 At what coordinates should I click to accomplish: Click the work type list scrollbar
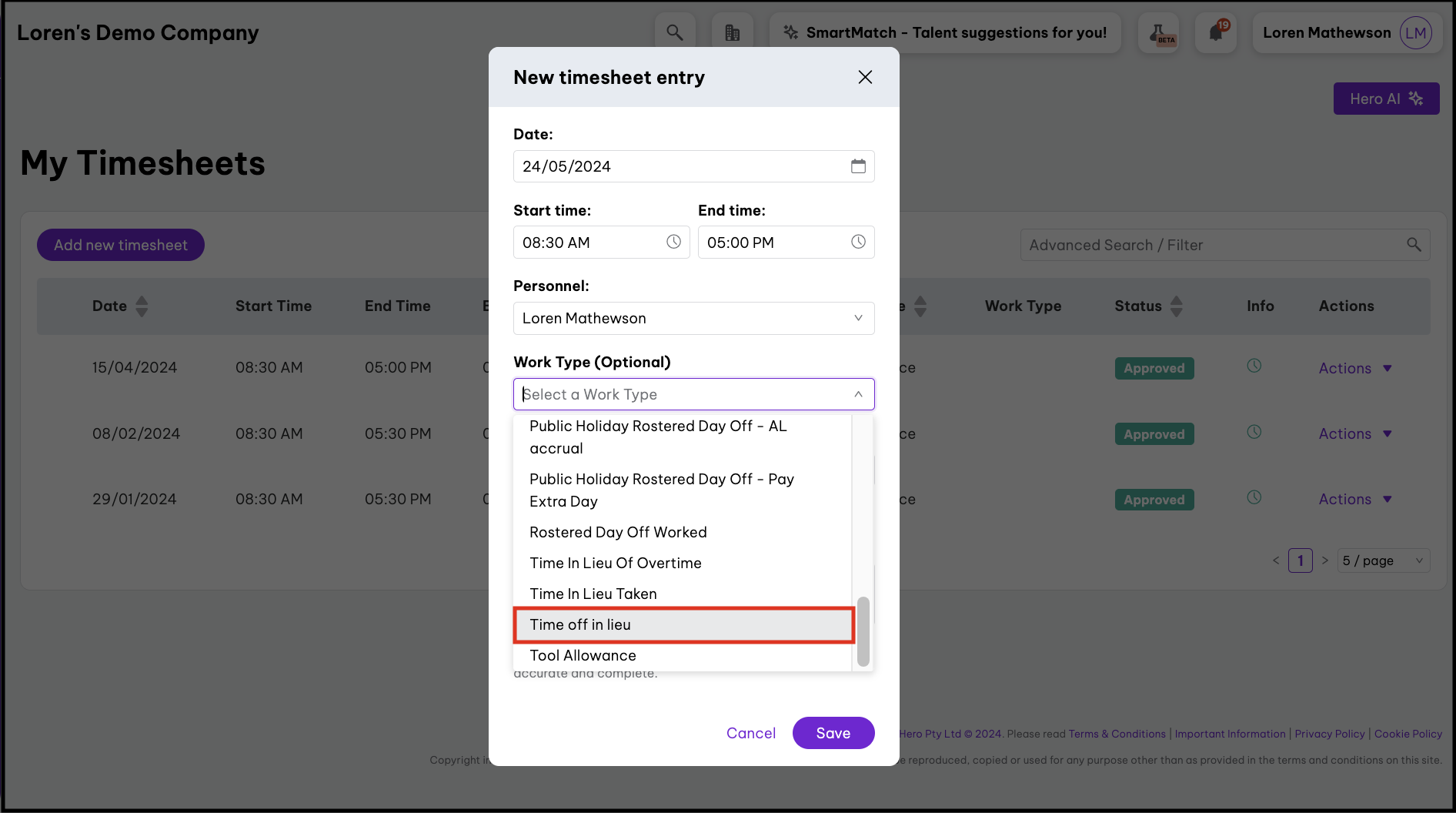point(863,631)
